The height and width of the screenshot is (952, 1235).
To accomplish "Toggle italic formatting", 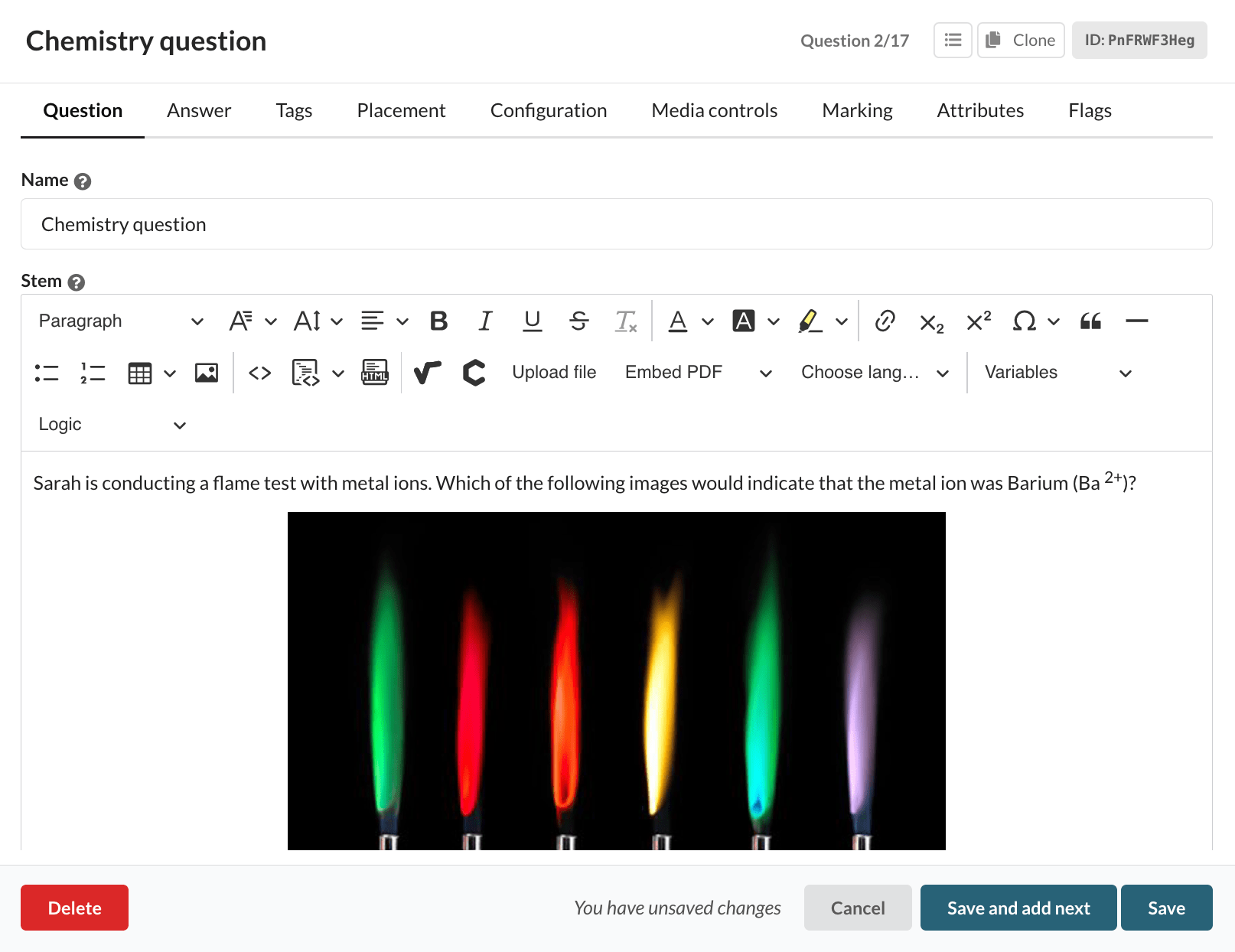I will [x=484, y=321].
